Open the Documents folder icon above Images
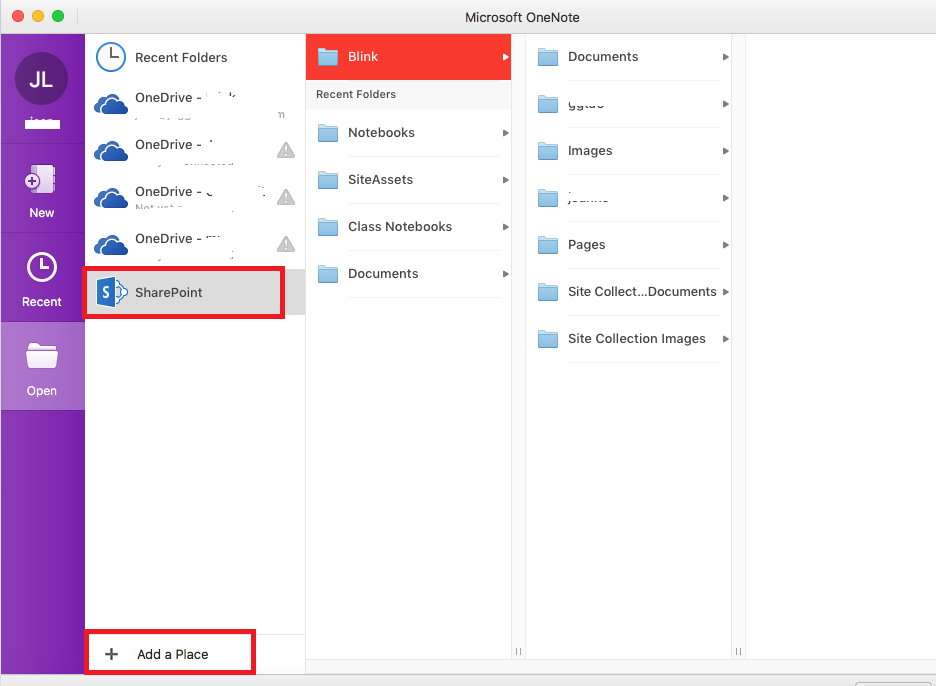This screenshot has width=936, height=686. (548, 57)
